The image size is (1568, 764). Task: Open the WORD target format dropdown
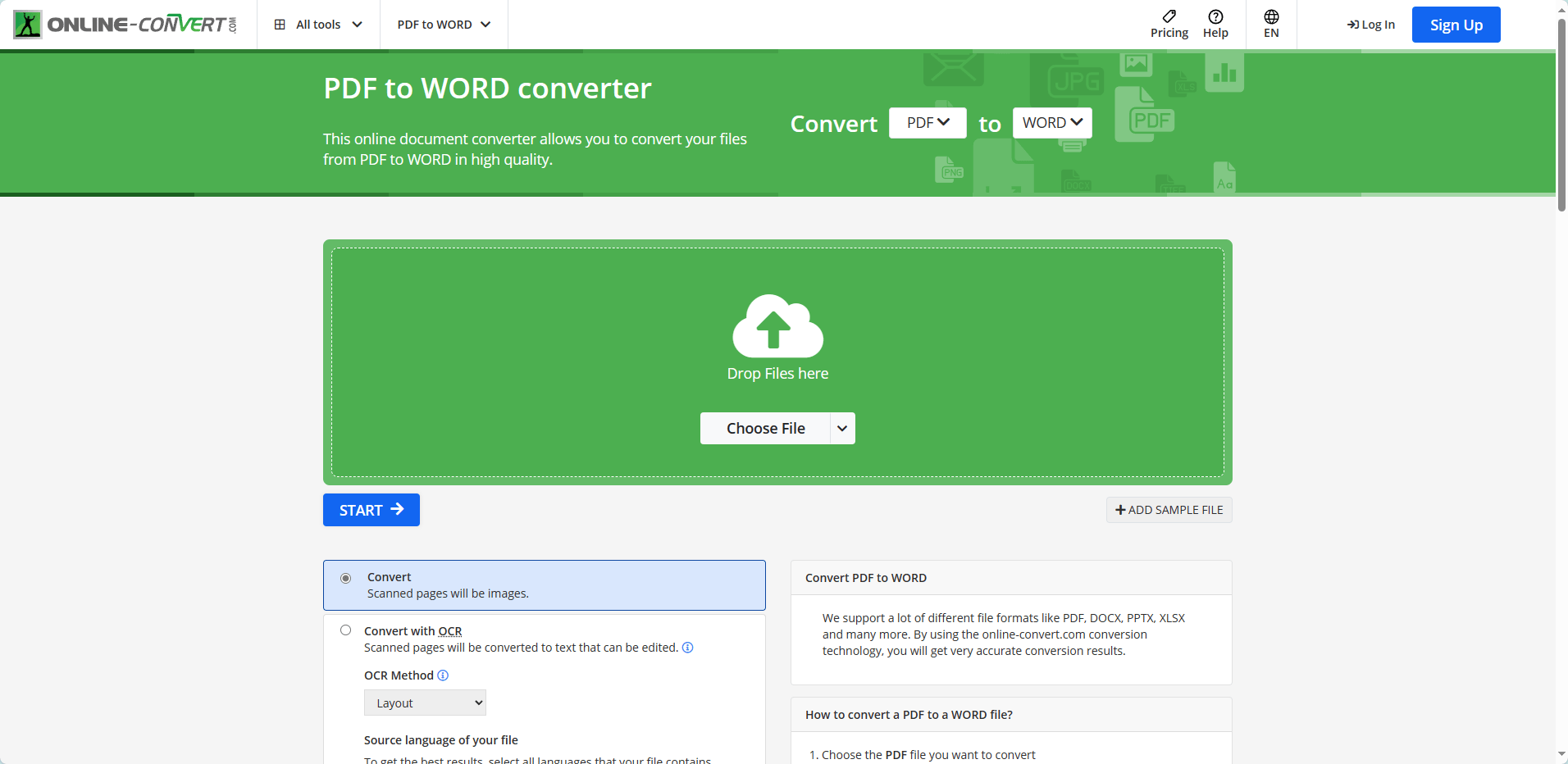point(1052,123)
